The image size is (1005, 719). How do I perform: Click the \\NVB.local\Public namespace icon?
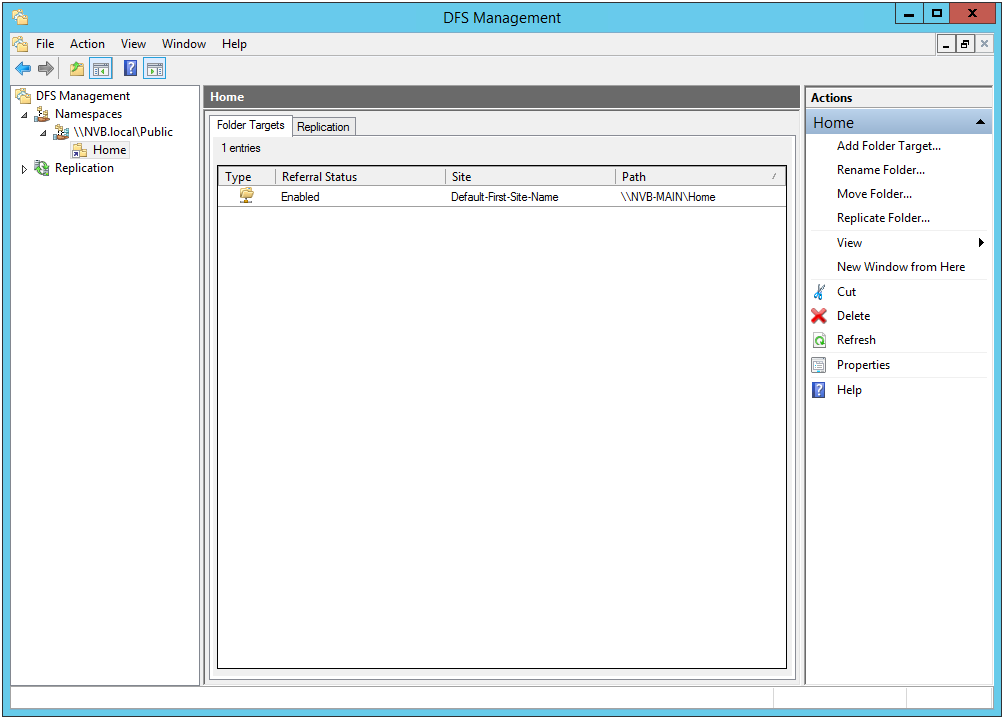[61, 132]
